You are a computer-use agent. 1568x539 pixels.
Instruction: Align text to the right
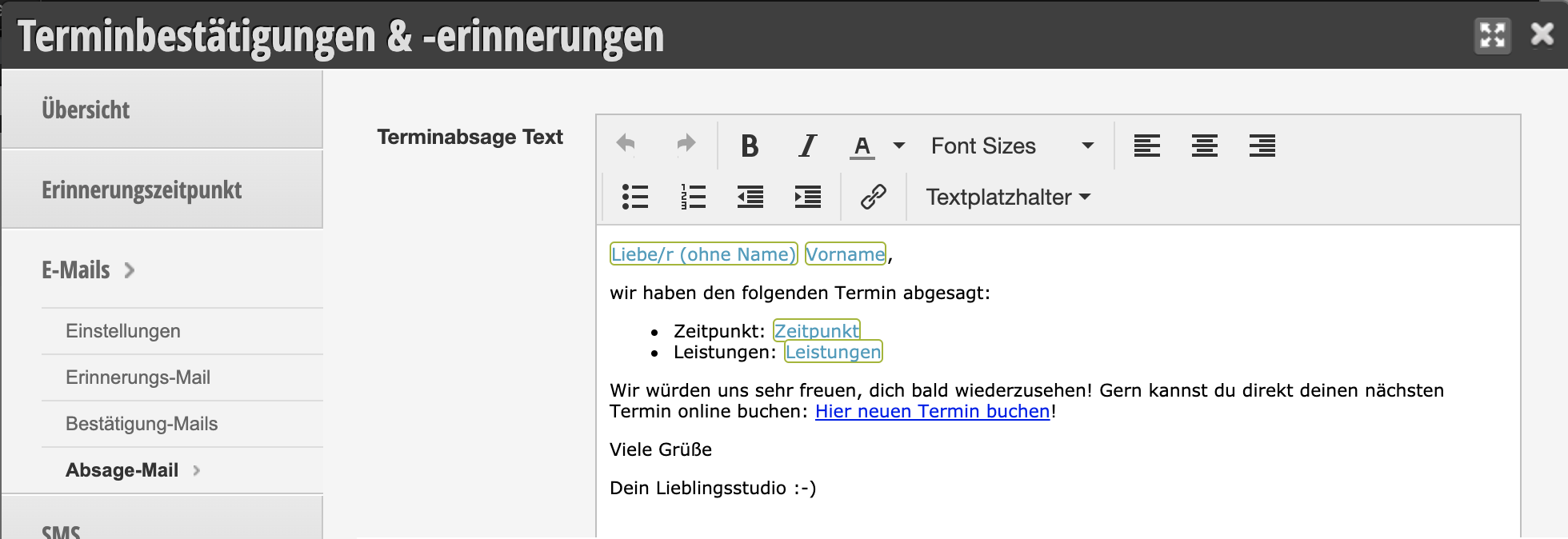click(x=1262, y=146)
